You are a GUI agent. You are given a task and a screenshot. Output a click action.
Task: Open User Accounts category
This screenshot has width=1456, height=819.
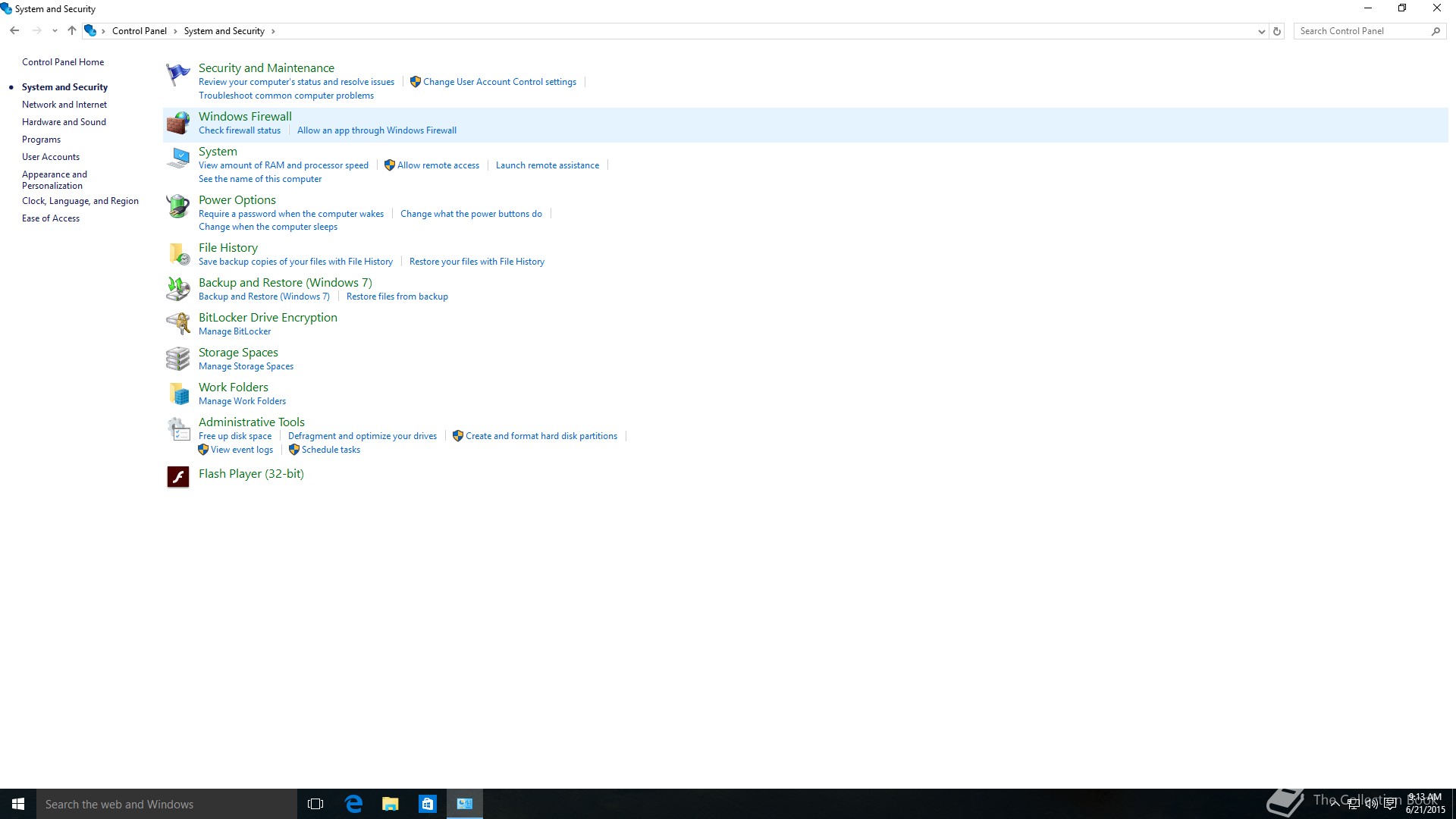pyautogui.click(x=51, y=157)
